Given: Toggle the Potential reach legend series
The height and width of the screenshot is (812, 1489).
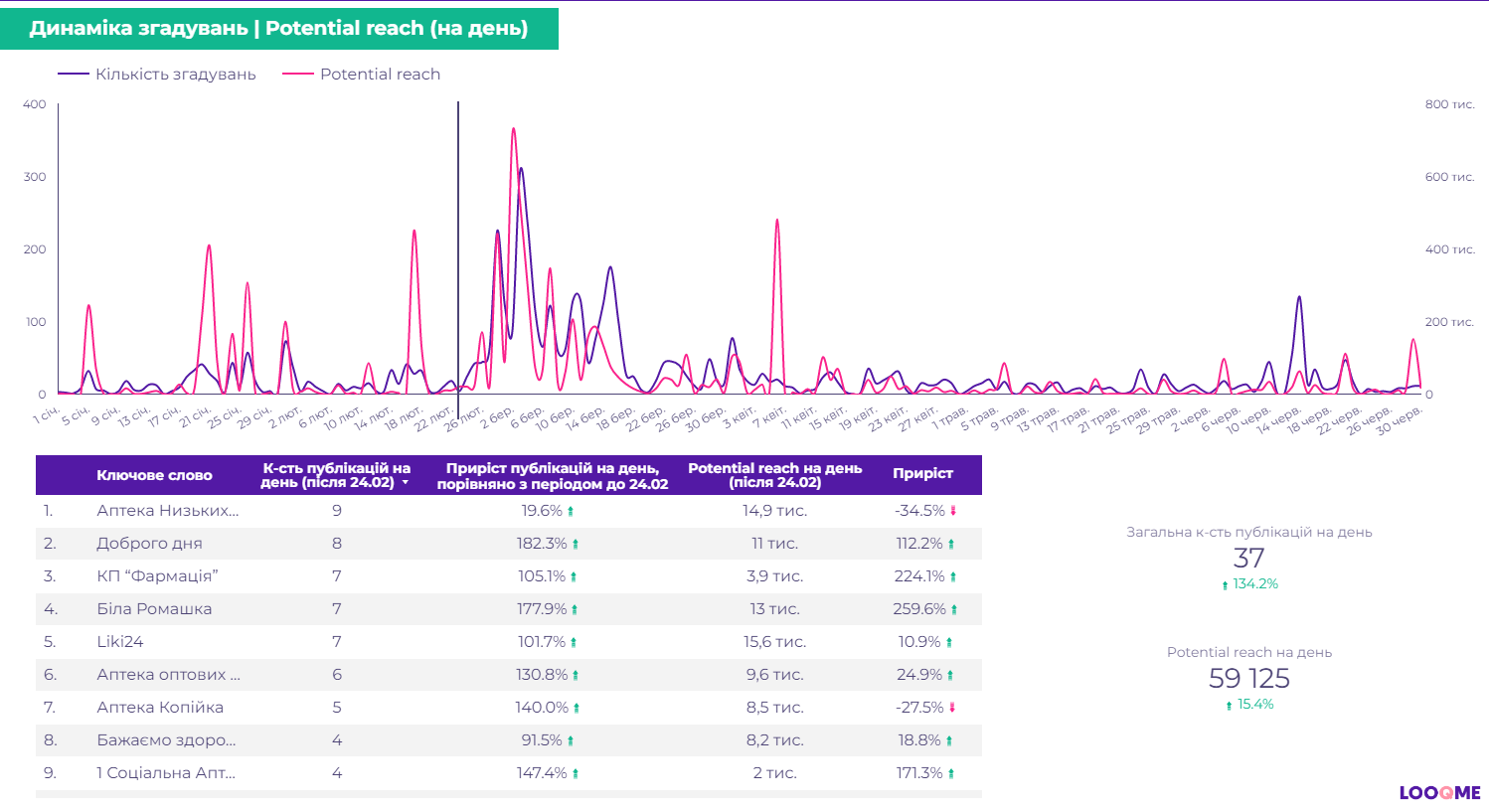Looking at the screenshot, I should click(362, 75).
